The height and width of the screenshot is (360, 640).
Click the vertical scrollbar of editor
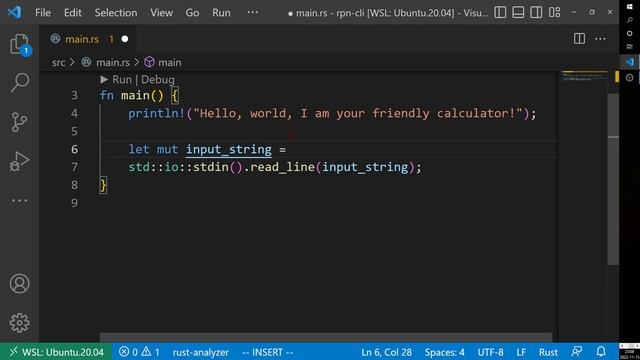pyautogui.click(x=613, y=180)
